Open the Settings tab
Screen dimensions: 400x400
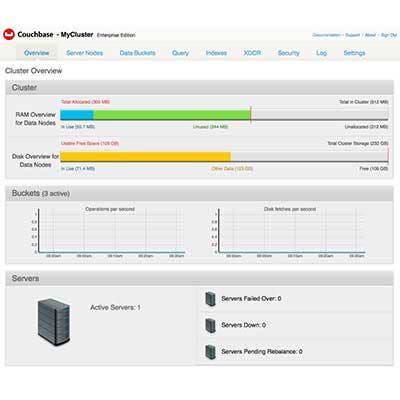[354, 53]
